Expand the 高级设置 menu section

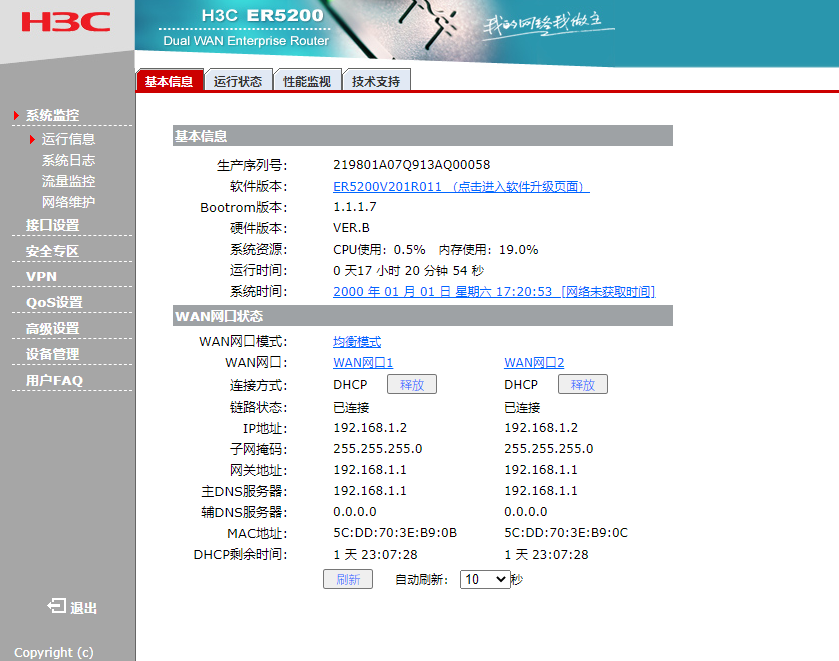coord(52,328)
